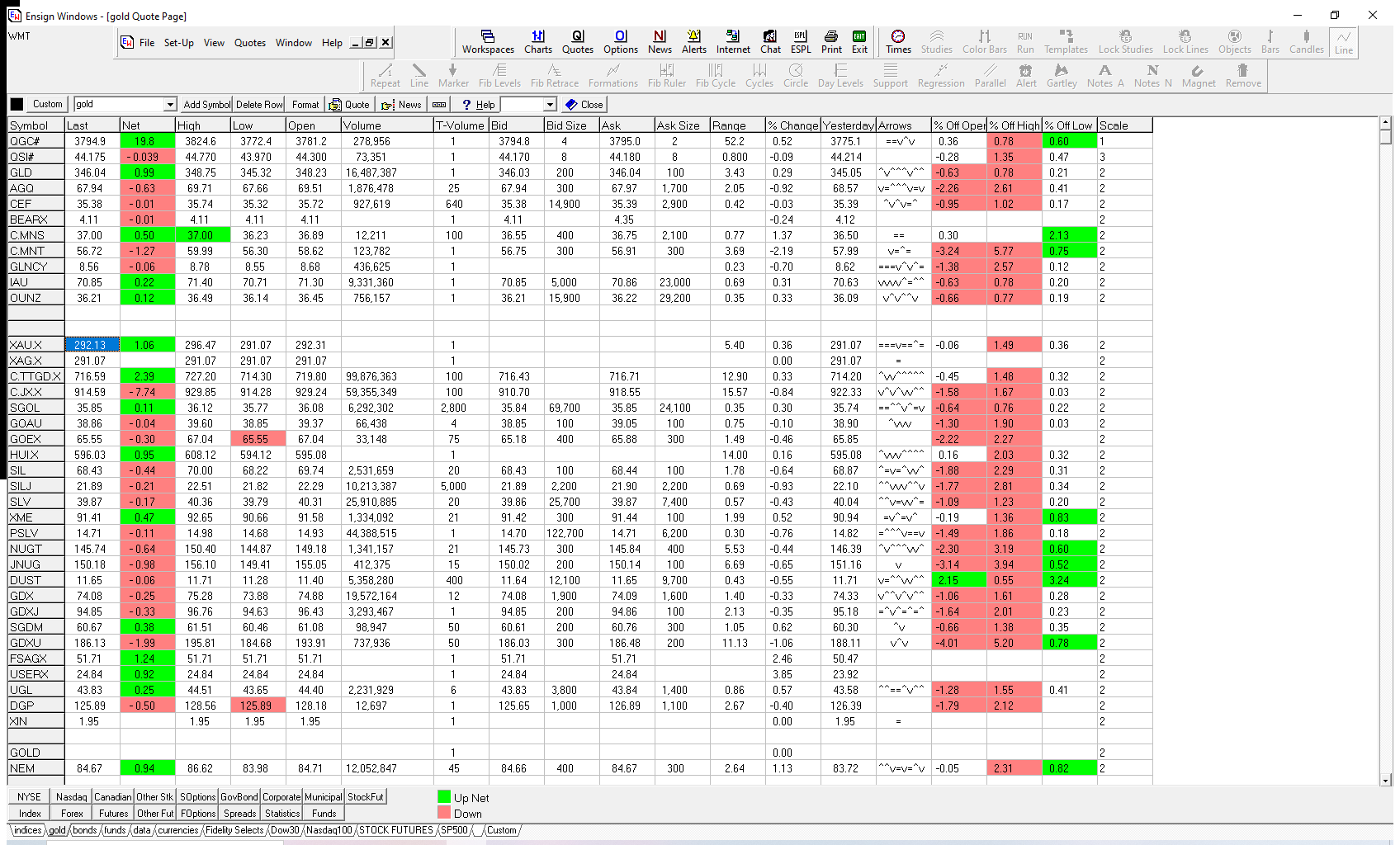Click the black color swatch beside Custom
The height and width of the screenshot is (845, 1400).
coord(17,105)
